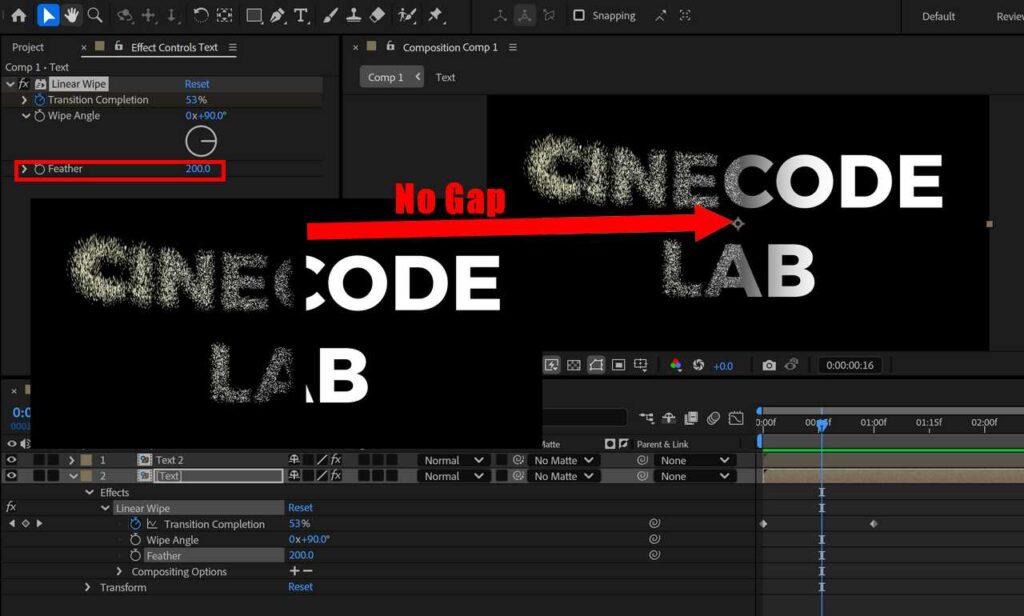Screen dimensions: 1024x616
Task: Toggle Wipe Angle stopwatch in the timeline
Action: (x=135, y=540)
